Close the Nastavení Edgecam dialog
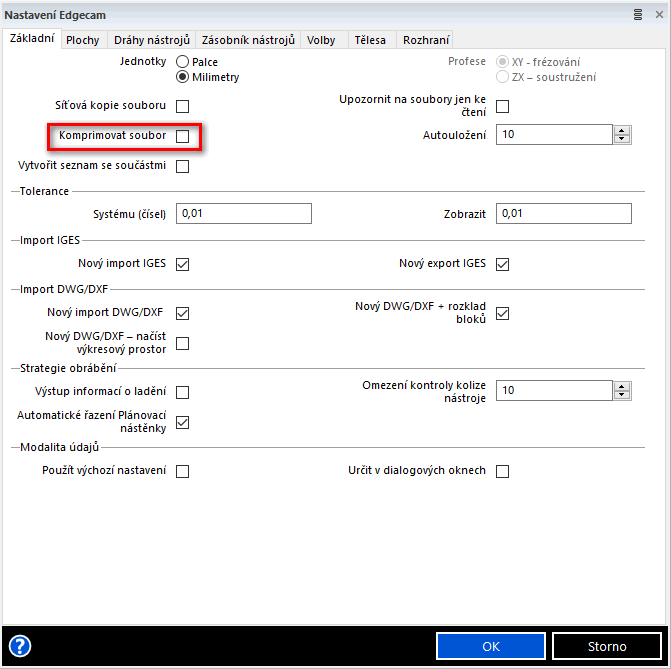The image size is (671, 669). 656,15
